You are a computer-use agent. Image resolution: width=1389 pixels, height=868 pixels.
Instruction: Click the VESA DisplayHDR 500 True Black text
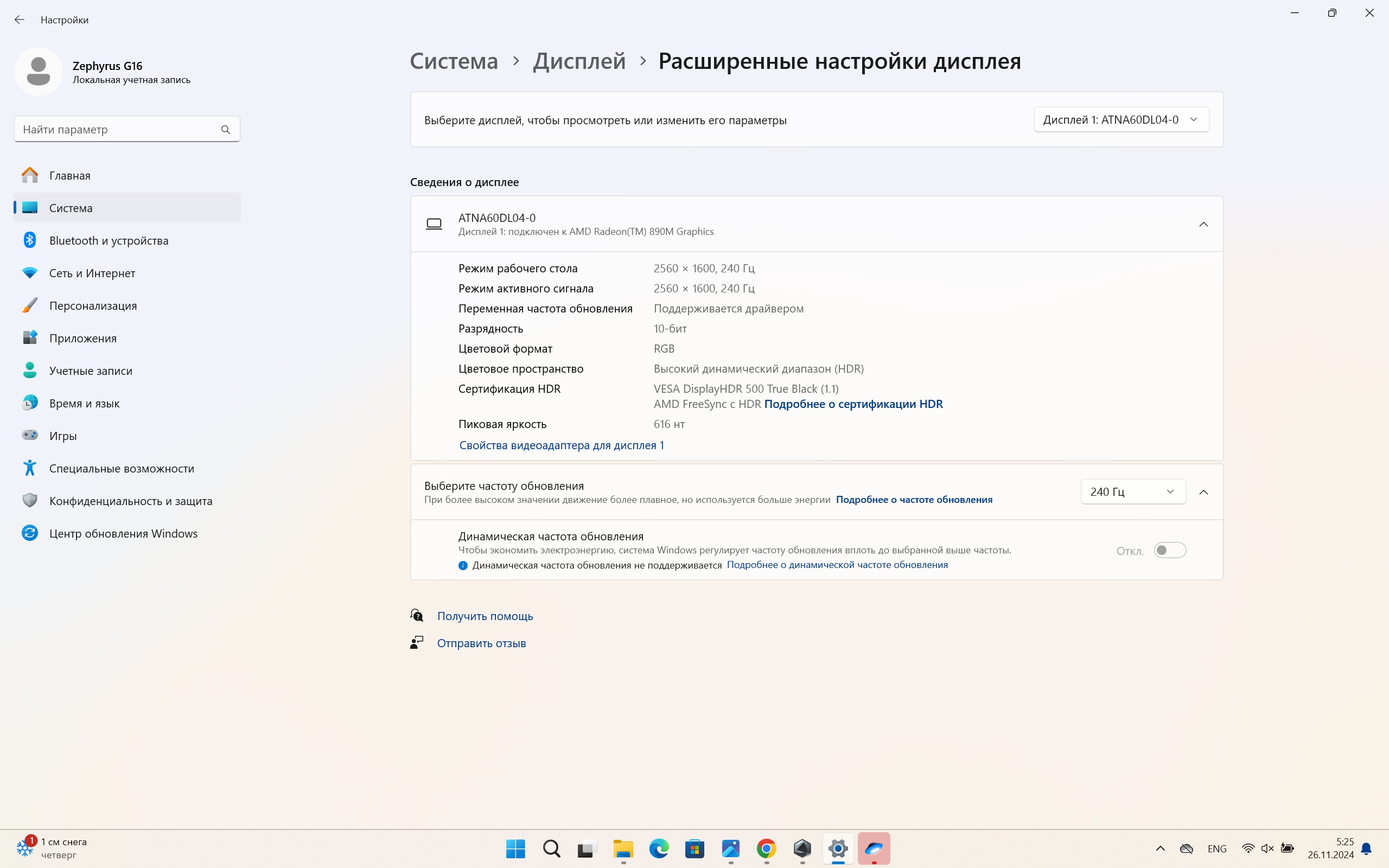(x=746, y=389)
